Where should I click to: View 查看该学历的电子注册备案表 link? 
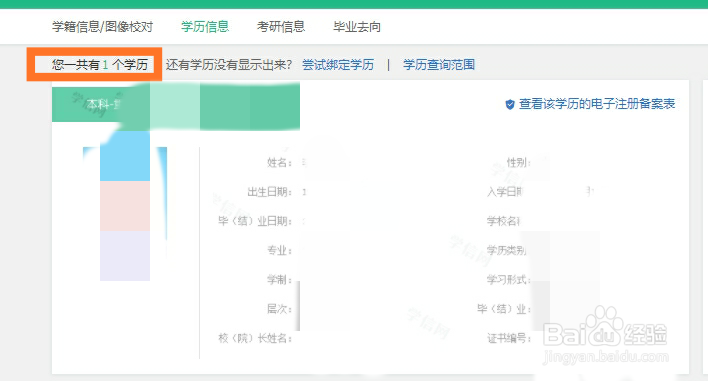point(597,104)
